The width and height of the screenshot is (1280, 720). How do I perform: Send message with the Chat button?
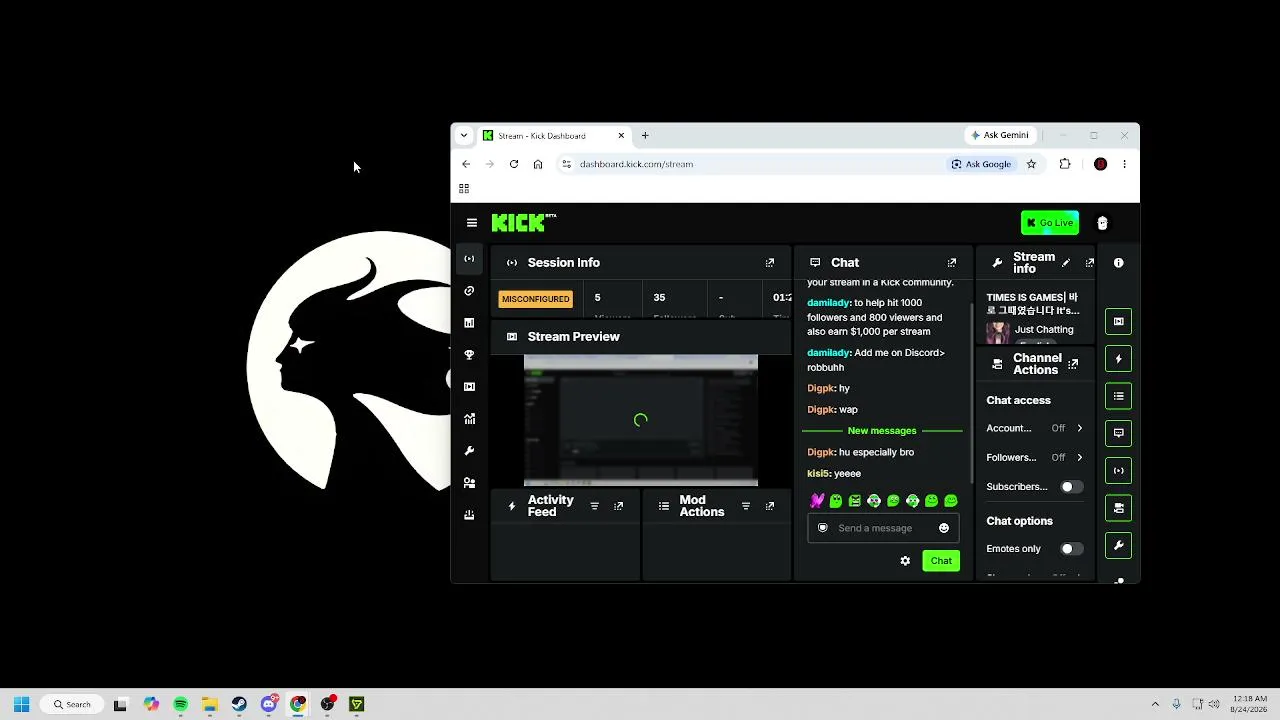[x=941, y=561]
